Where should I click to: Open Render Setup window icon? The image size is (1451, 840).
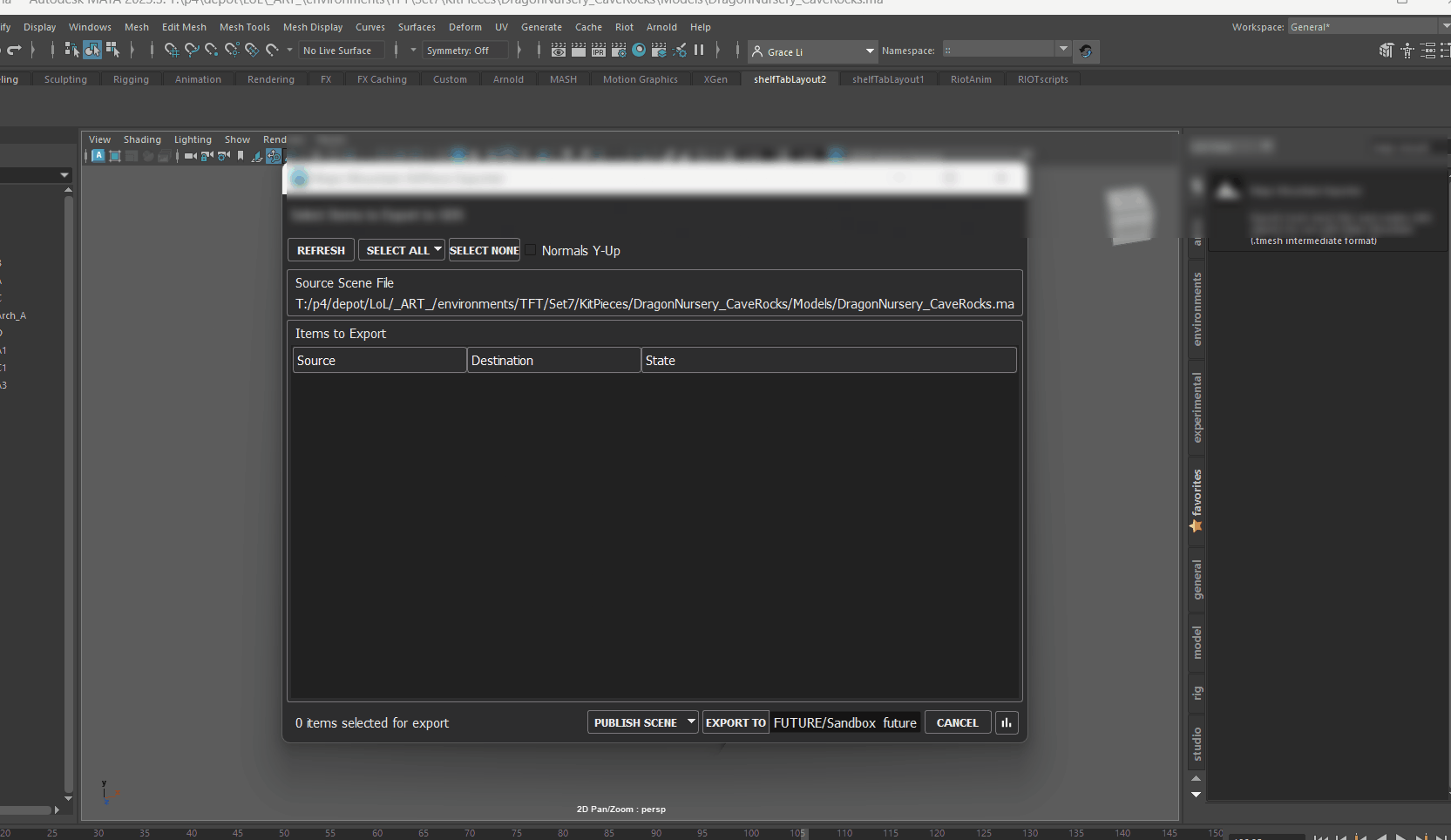[x=659, y=50]
